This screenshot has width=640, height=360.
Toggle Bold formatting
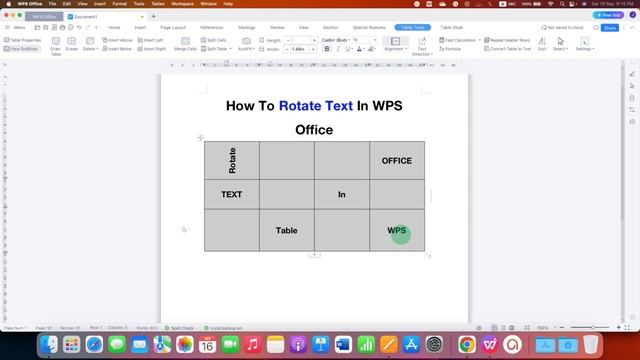(327, 49)
